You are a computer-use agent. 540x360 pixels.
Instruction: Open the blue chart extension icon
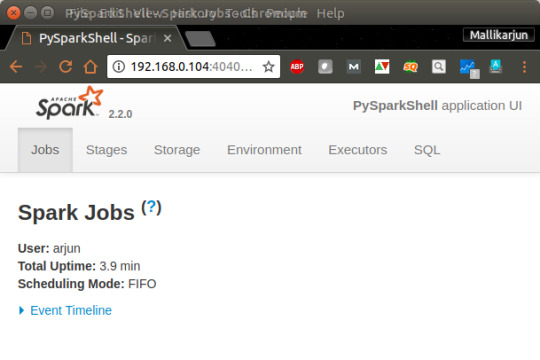(469, 68)
